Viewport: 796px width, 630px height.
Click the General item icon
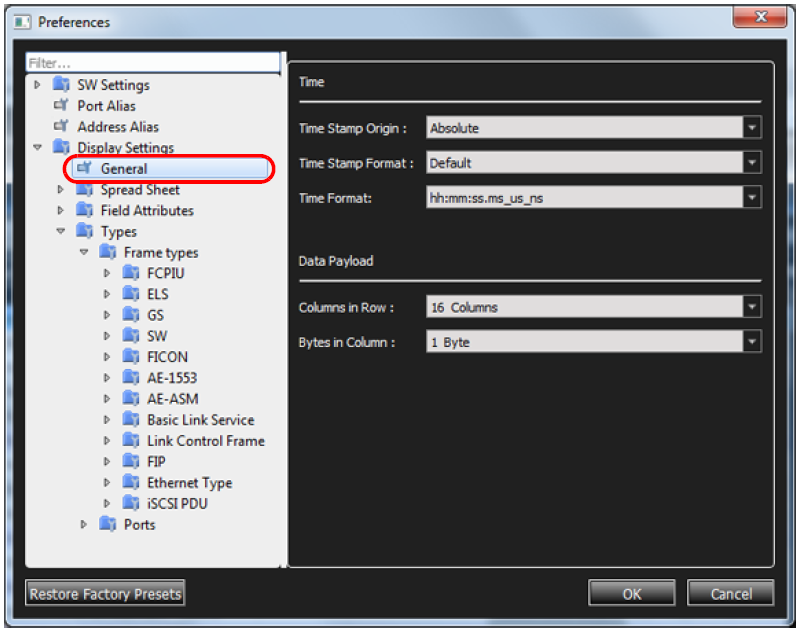click(84, 168)
